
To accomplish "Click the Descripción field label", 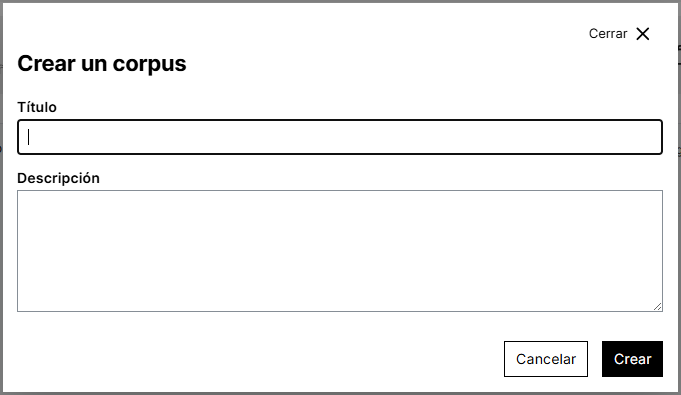I will point(59,178).
